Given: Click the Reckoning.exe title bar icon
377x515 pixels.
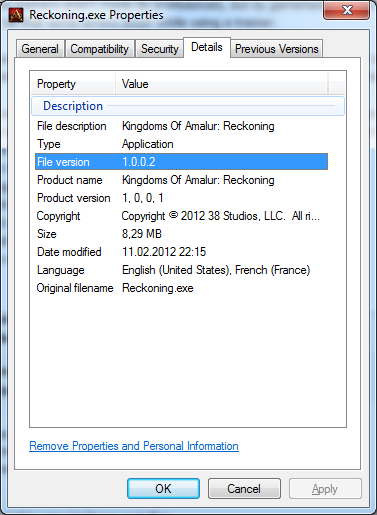Looking at the screenshot, I should coord(16,15).
